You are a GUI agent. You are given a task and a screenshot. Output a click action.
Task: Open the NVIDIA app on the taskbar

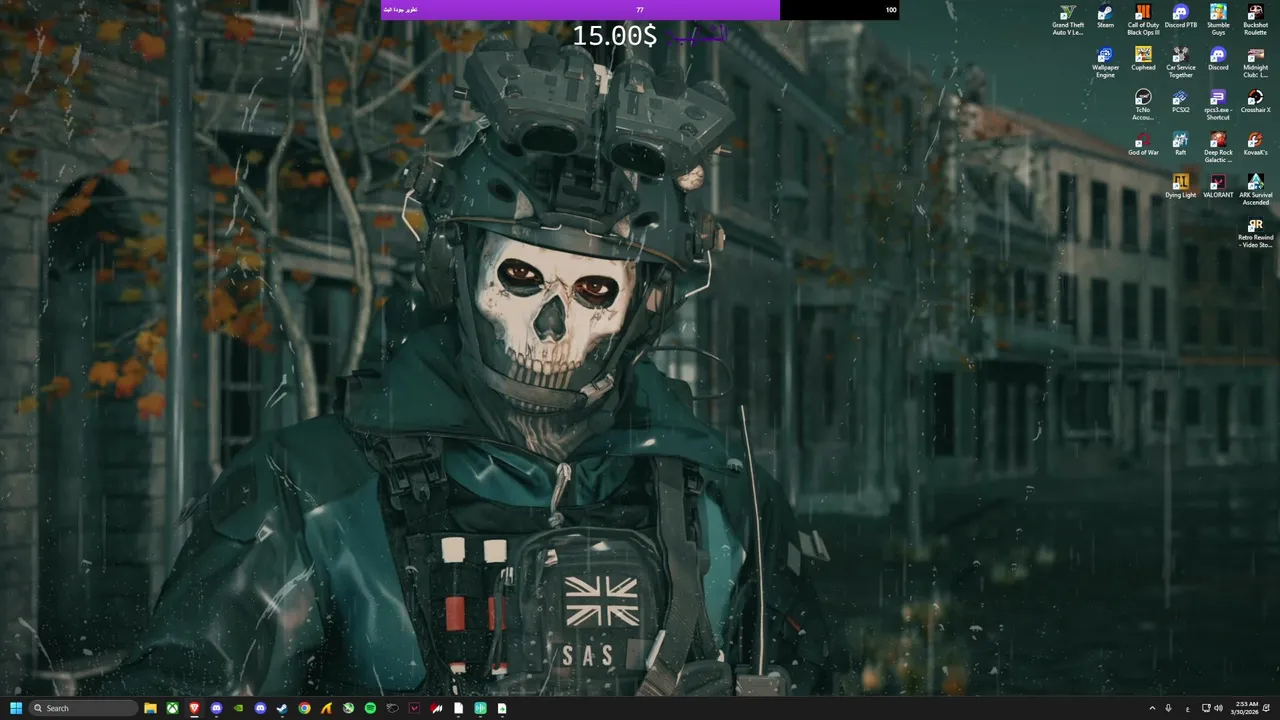tap(238, 708)
